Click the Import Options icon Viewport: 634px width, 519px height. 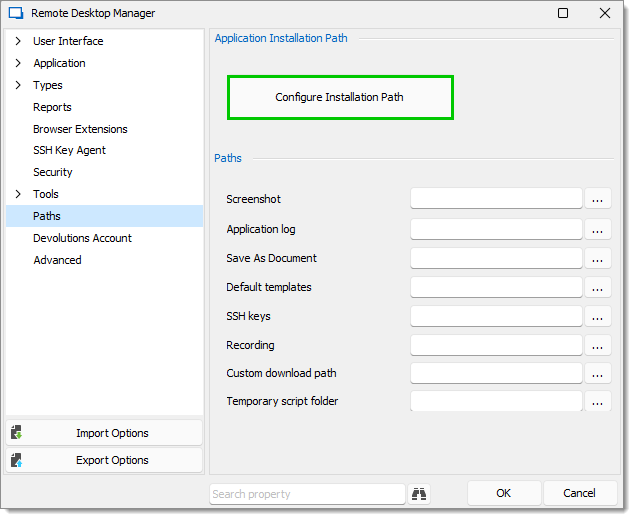(x=17, y=432)
